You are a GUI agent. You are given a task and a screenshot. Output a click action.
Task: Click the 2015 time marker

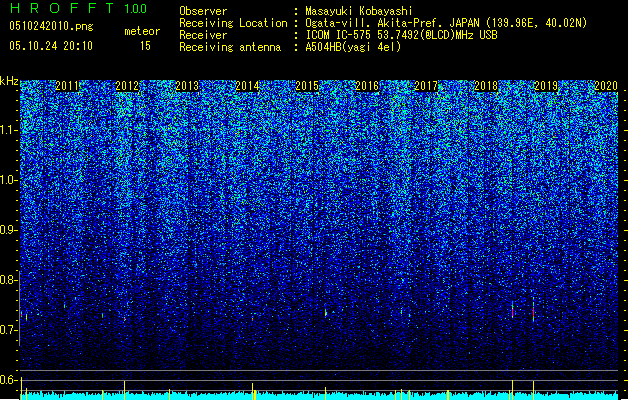pos(307,86)
